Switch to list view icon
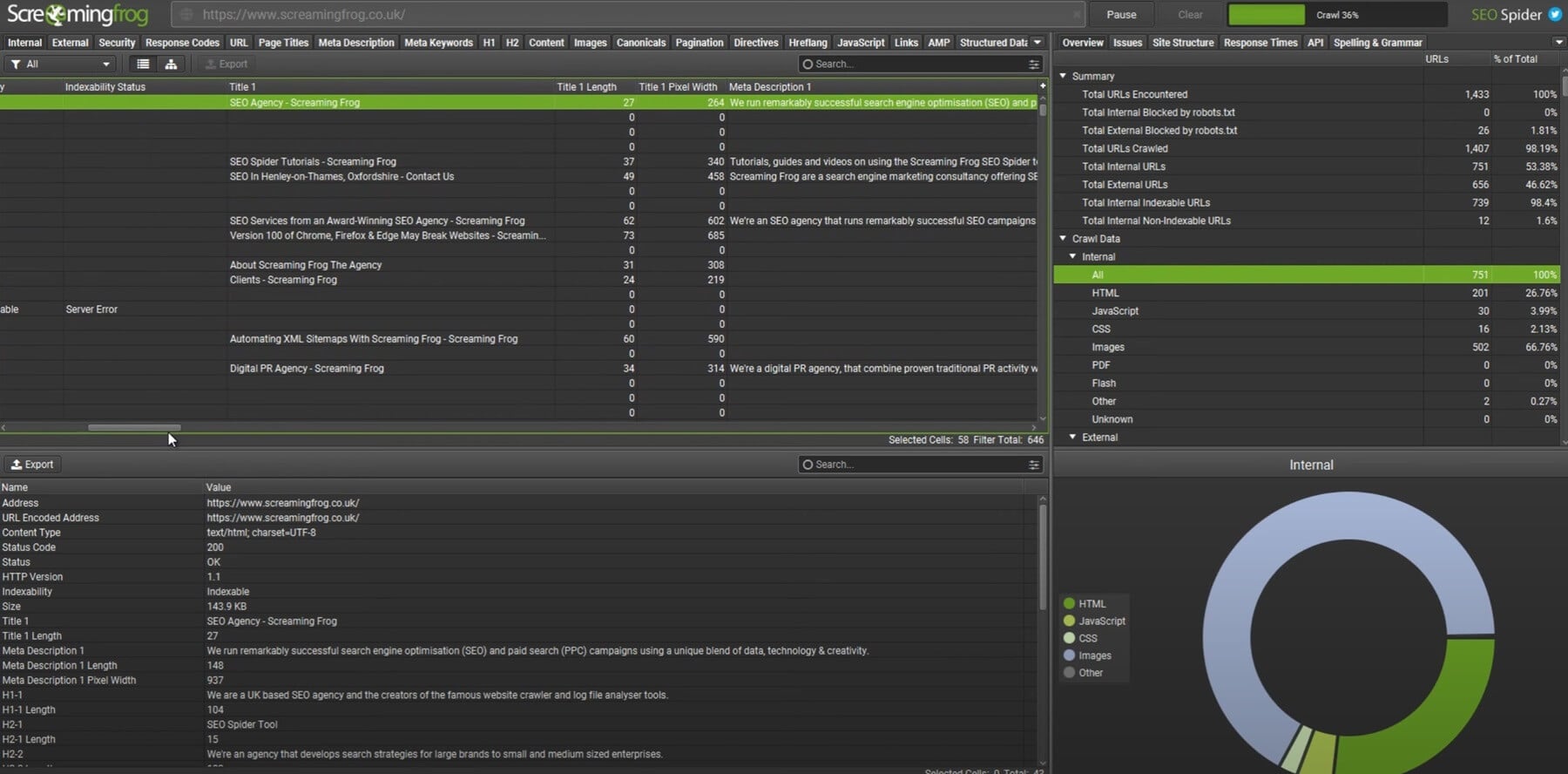Screen dimensions: 1568x774 pos(143,64)
